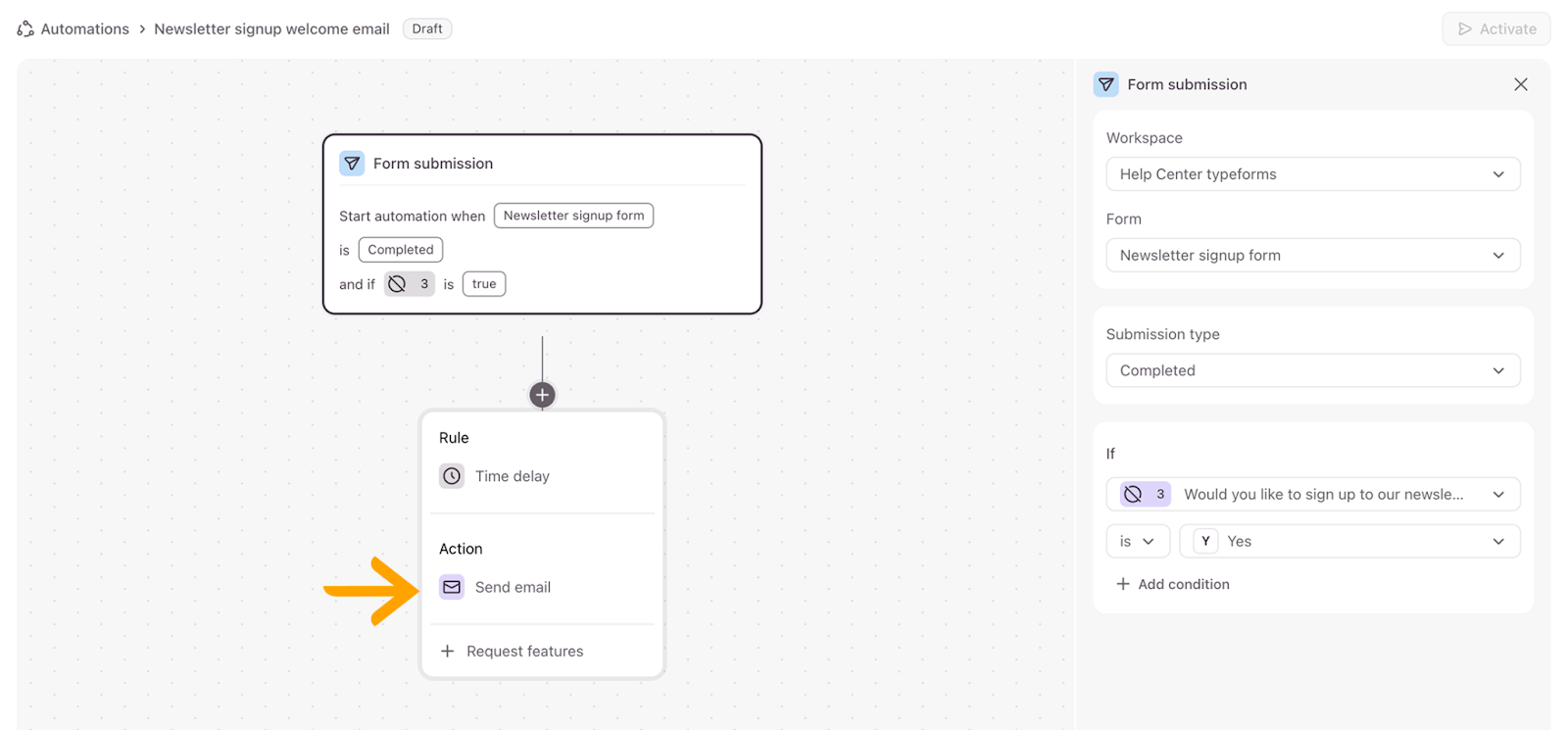Screen dimensions: 1568x730
Task: Select the Newsletter signup form chip in the trigger node
Action: click(x=573, y=216)
